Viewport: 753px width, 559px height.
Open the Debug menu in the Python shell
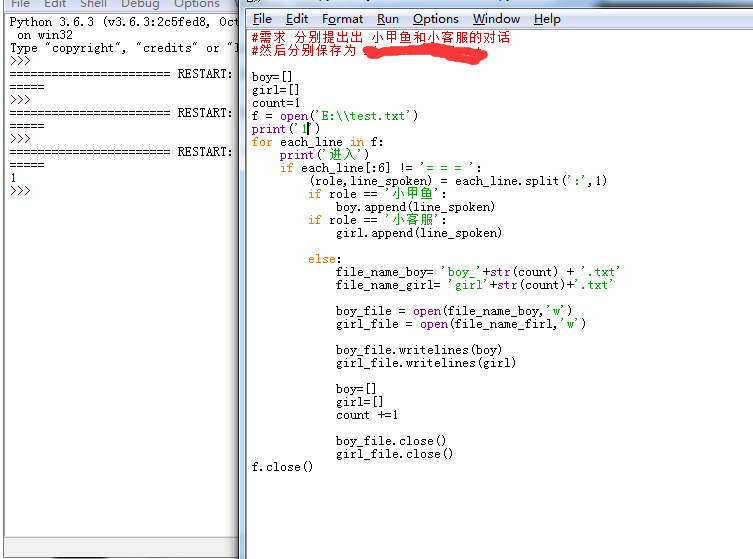140,4
